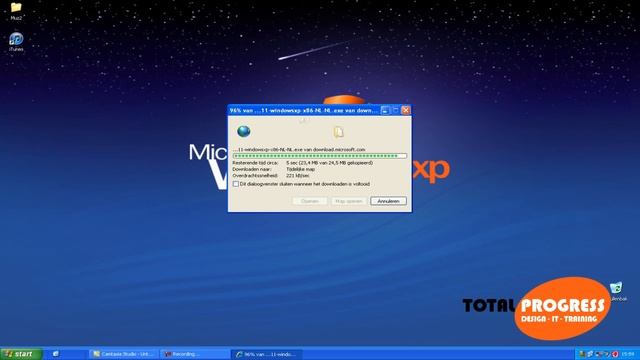Click the greyed-out Openen button
The image size is (640, 360).
coord(309,201)
